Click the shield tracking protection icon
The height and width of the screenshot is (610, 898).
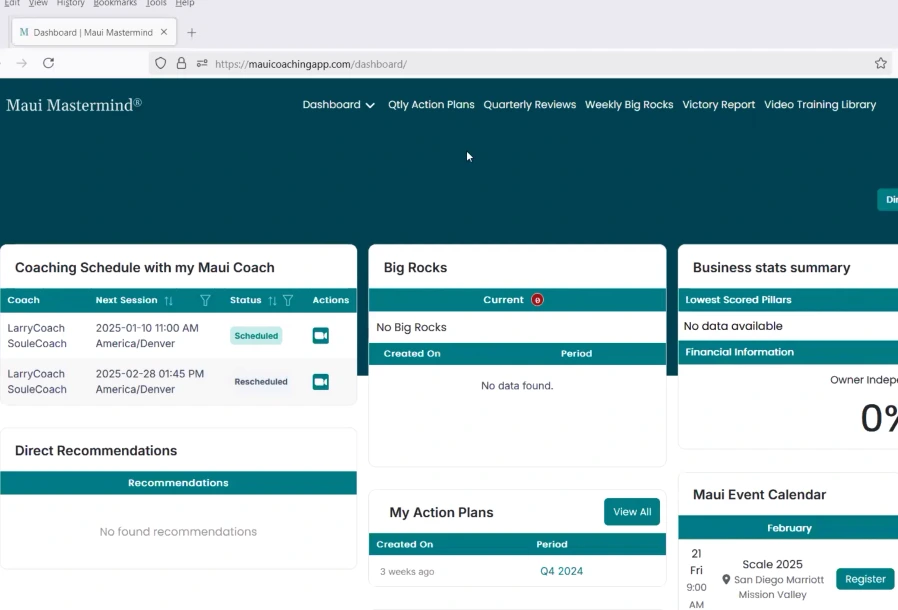pyautogui.click(x=160, y=63)
